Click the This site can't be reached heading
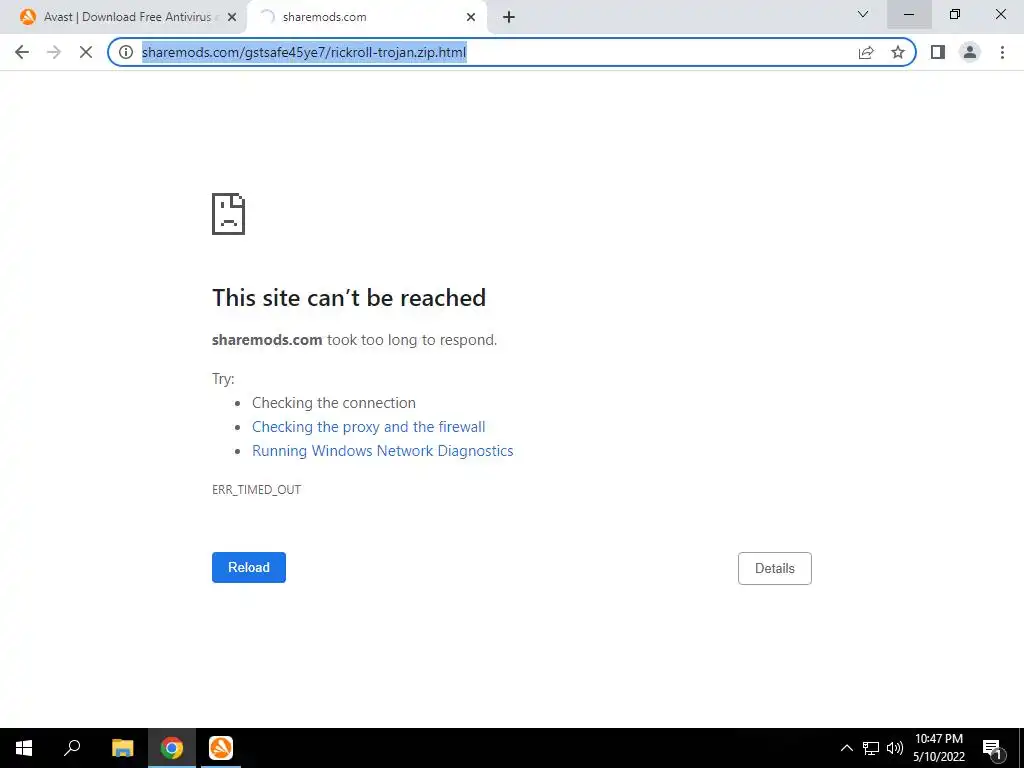1024x768 pixels. pyautogui.click(x=349, y=298)
